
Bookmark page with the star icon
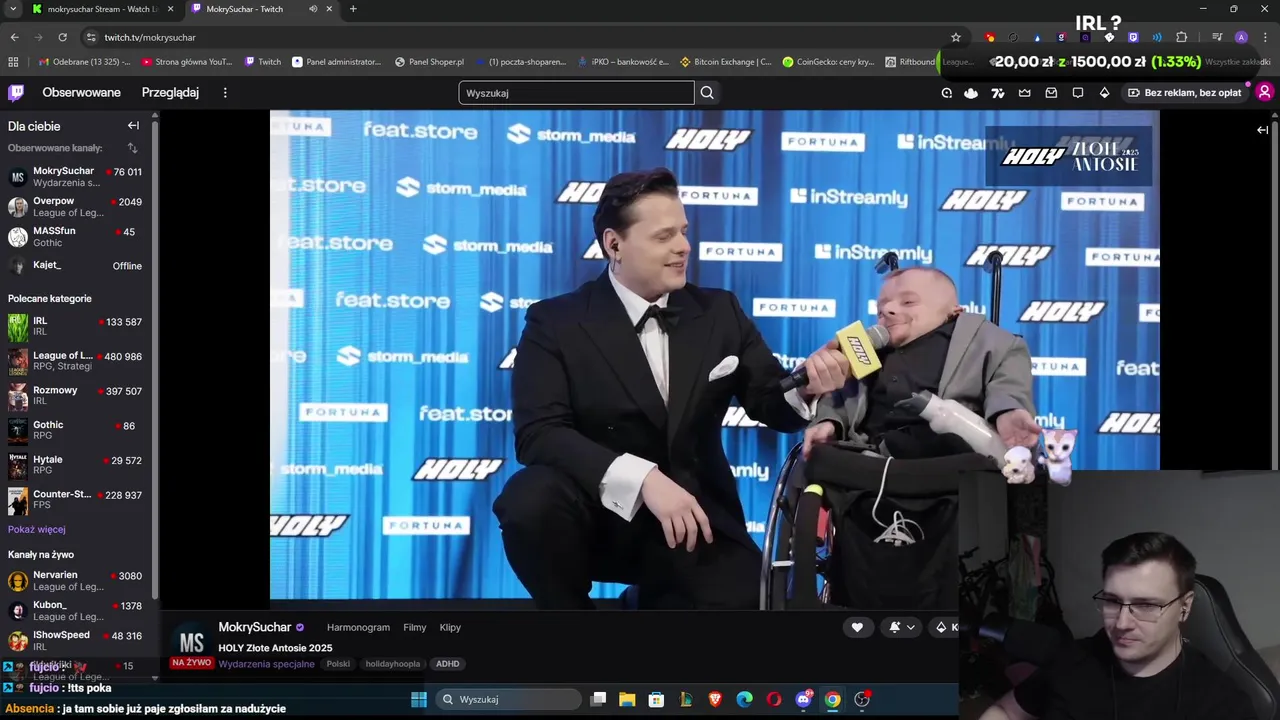point(956,37)
